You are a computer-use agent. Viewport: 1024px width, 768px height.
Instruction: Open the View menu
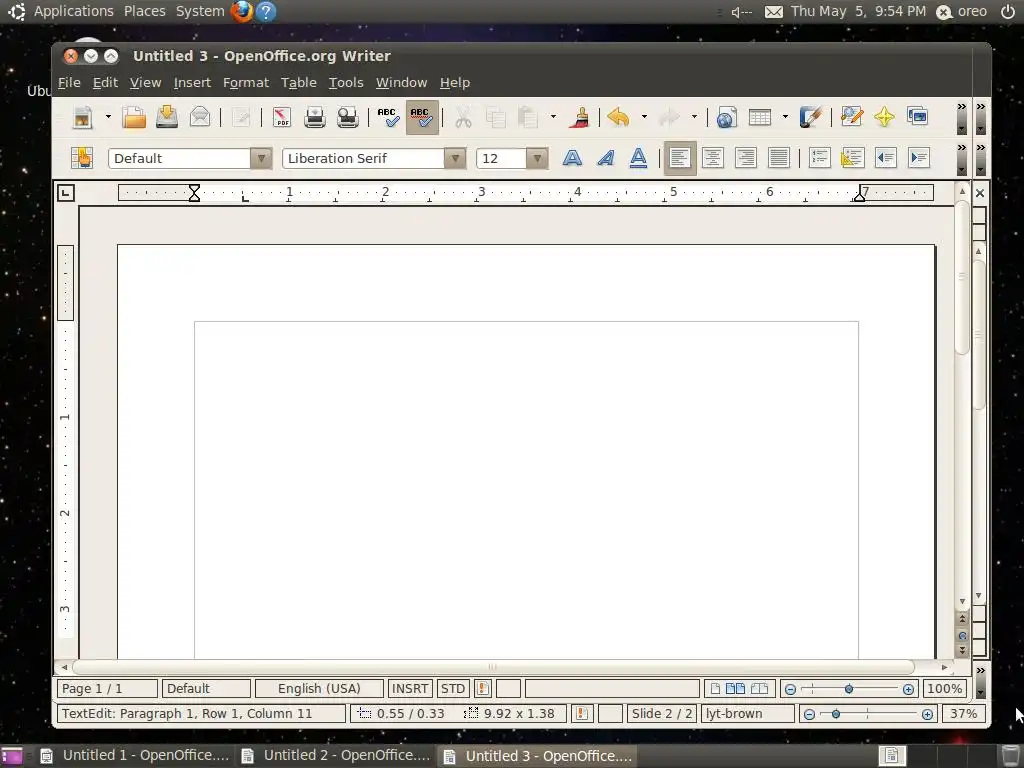click(145, 82)
